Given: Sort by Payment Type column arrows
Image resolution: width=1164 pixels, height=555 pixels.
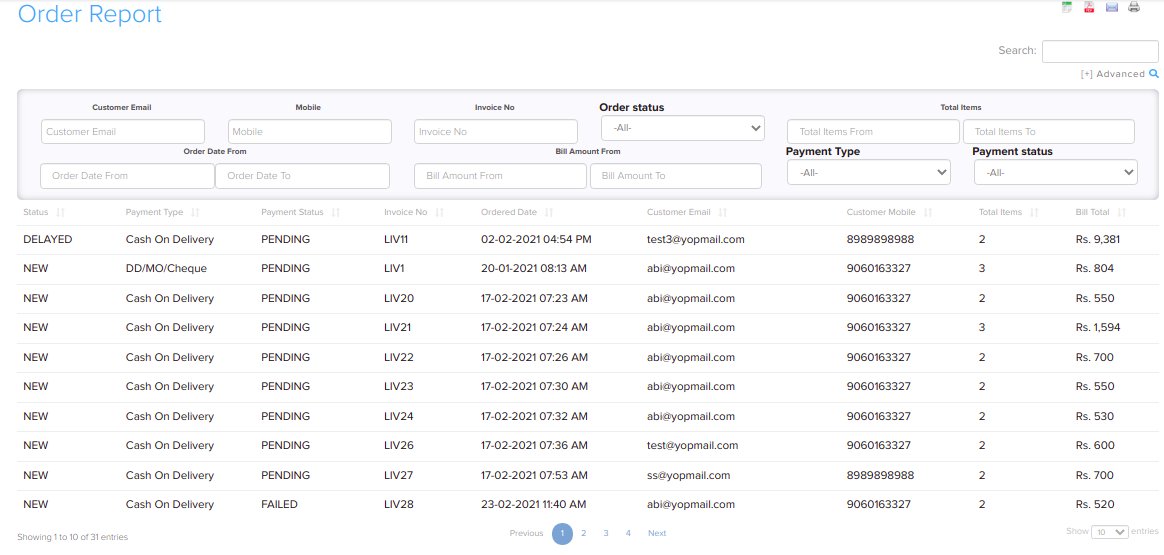Looking at the screenshot, I should pyautogui.click(x=195, y=212).
